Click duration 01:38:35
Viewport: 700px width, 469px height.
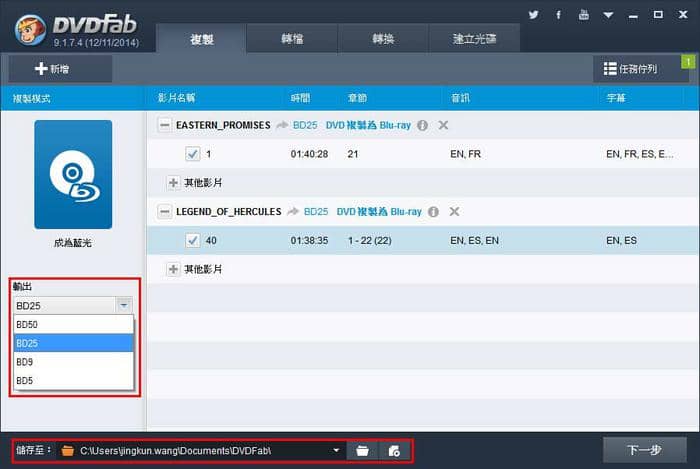coord(309,241)
